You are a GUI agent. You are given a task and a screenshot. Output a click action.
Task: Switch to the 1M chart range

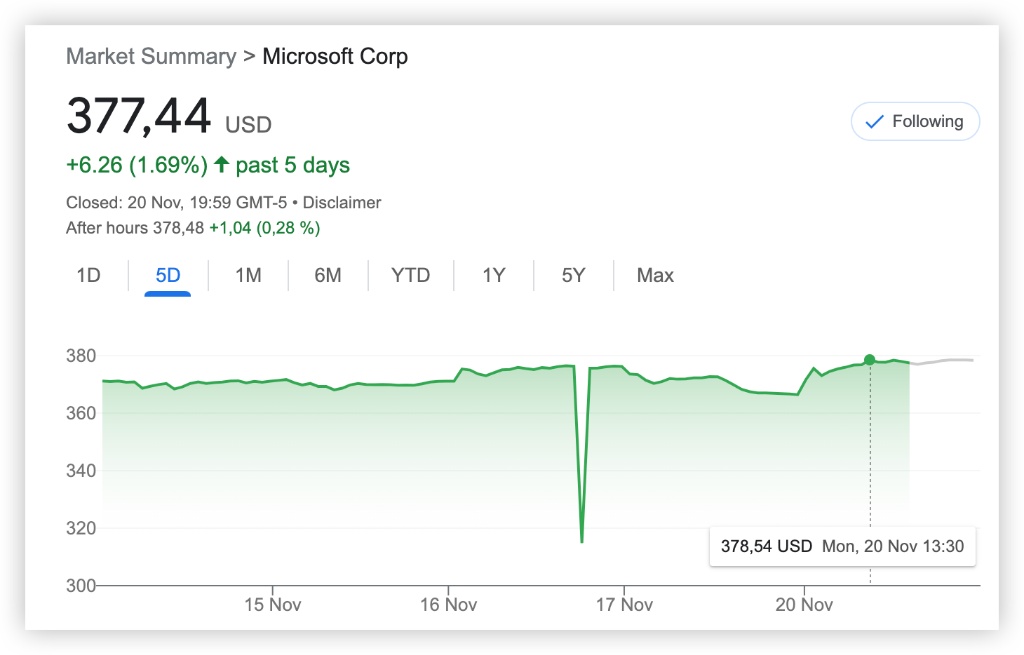click(248, 275)
